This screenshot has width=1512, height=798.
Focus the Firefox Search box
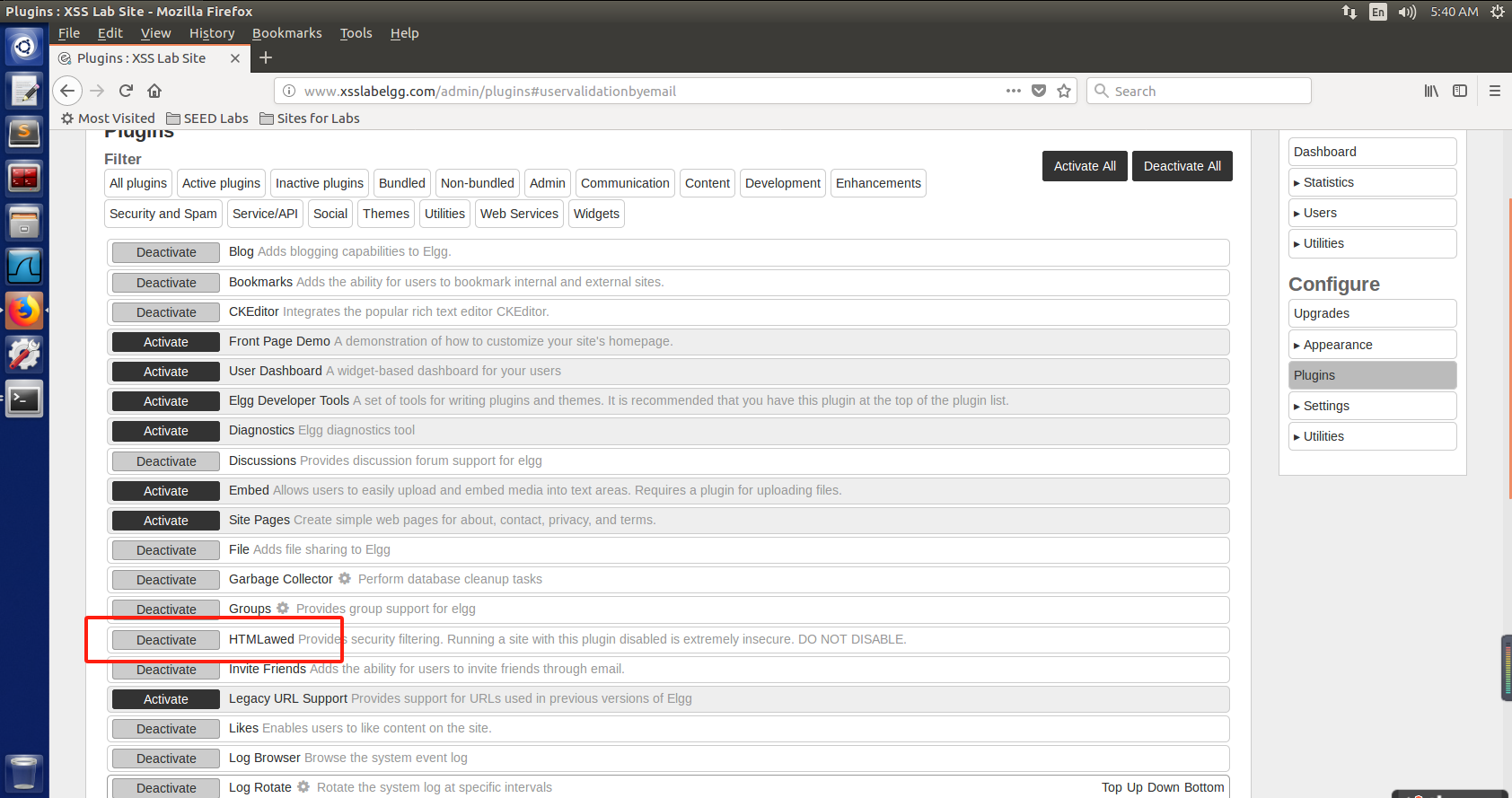coord(1200,91)
